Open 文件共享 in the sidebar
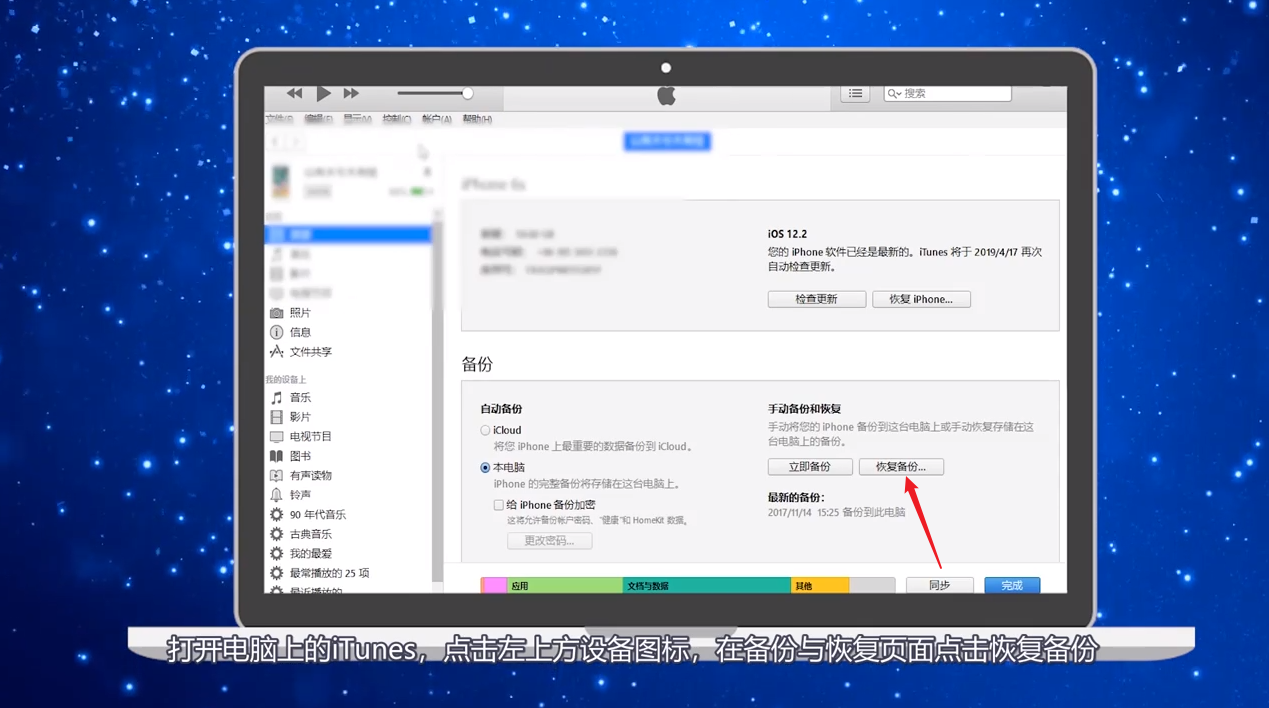The width and height of the screenshot is (1269, 708). point(310,352)
